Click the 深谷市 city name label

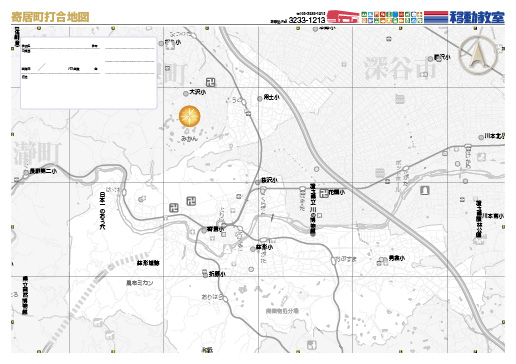click(400, 68)
